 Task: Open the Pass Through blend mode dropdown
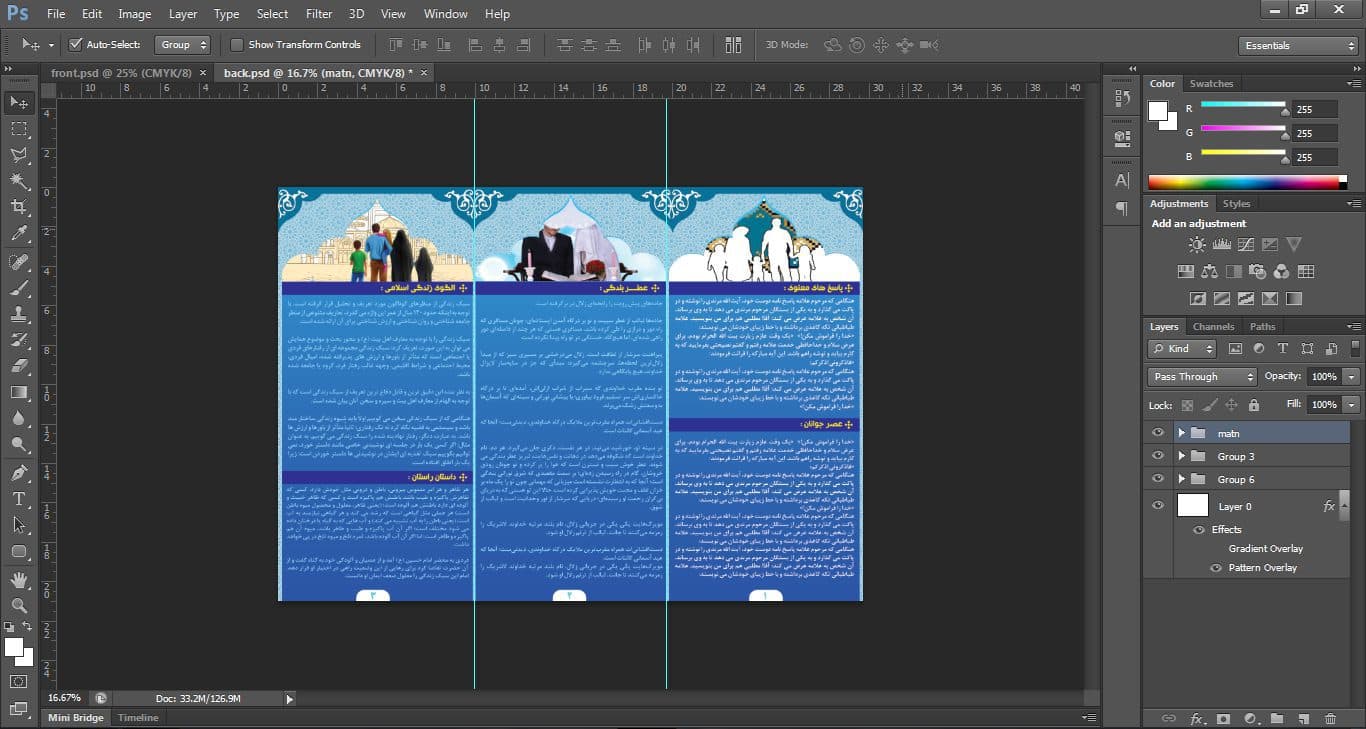[1202, 377]
